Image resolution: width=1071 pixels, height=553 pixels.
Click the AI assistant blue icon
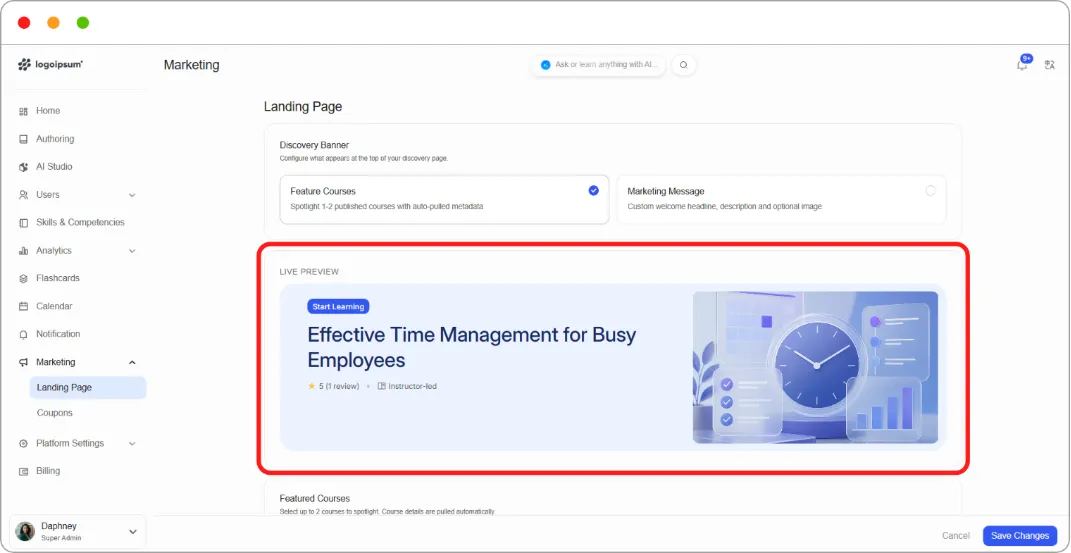coord(545,65)
